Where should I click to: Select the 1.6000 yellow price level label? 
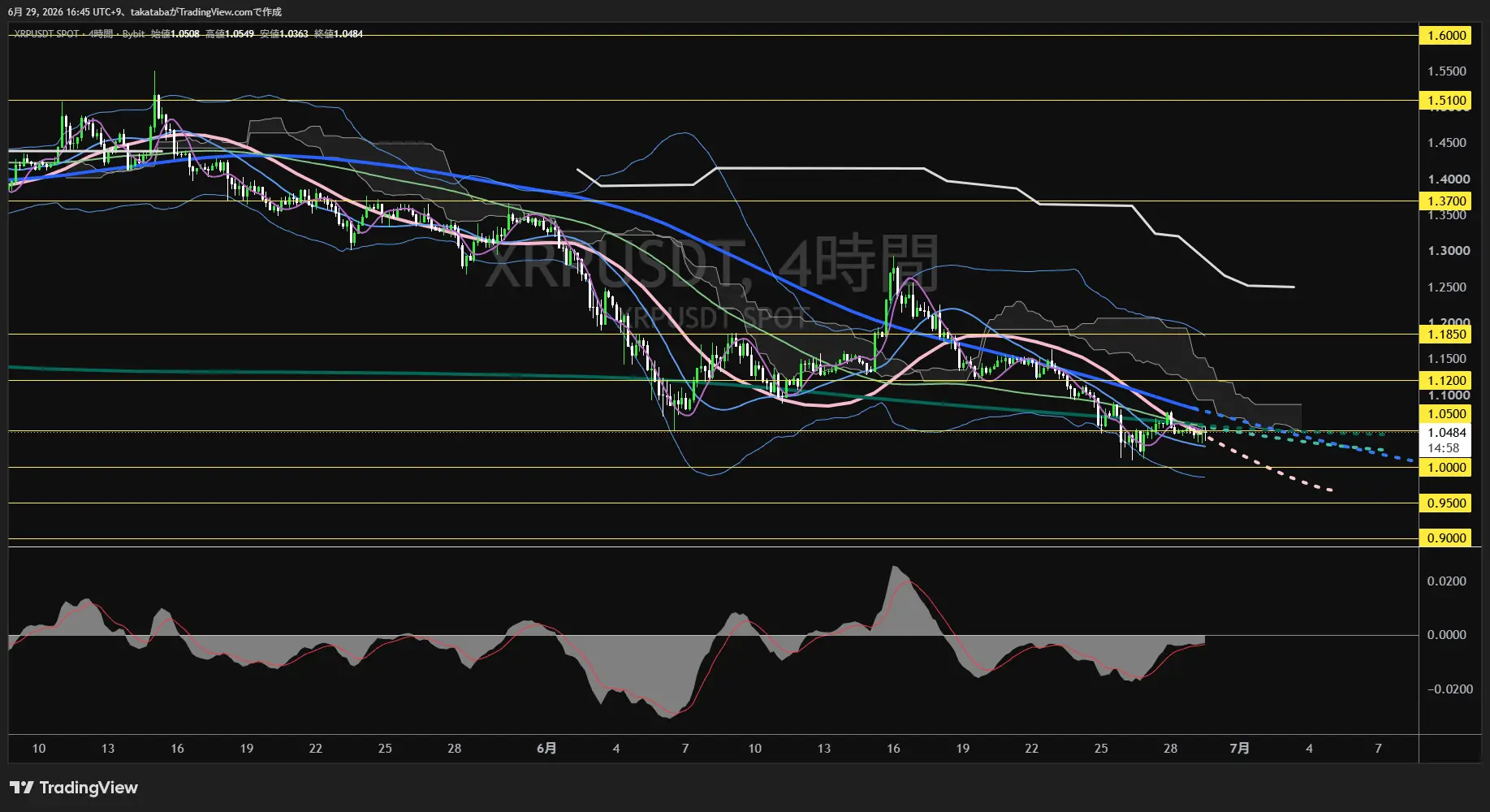pos(1446,35)
